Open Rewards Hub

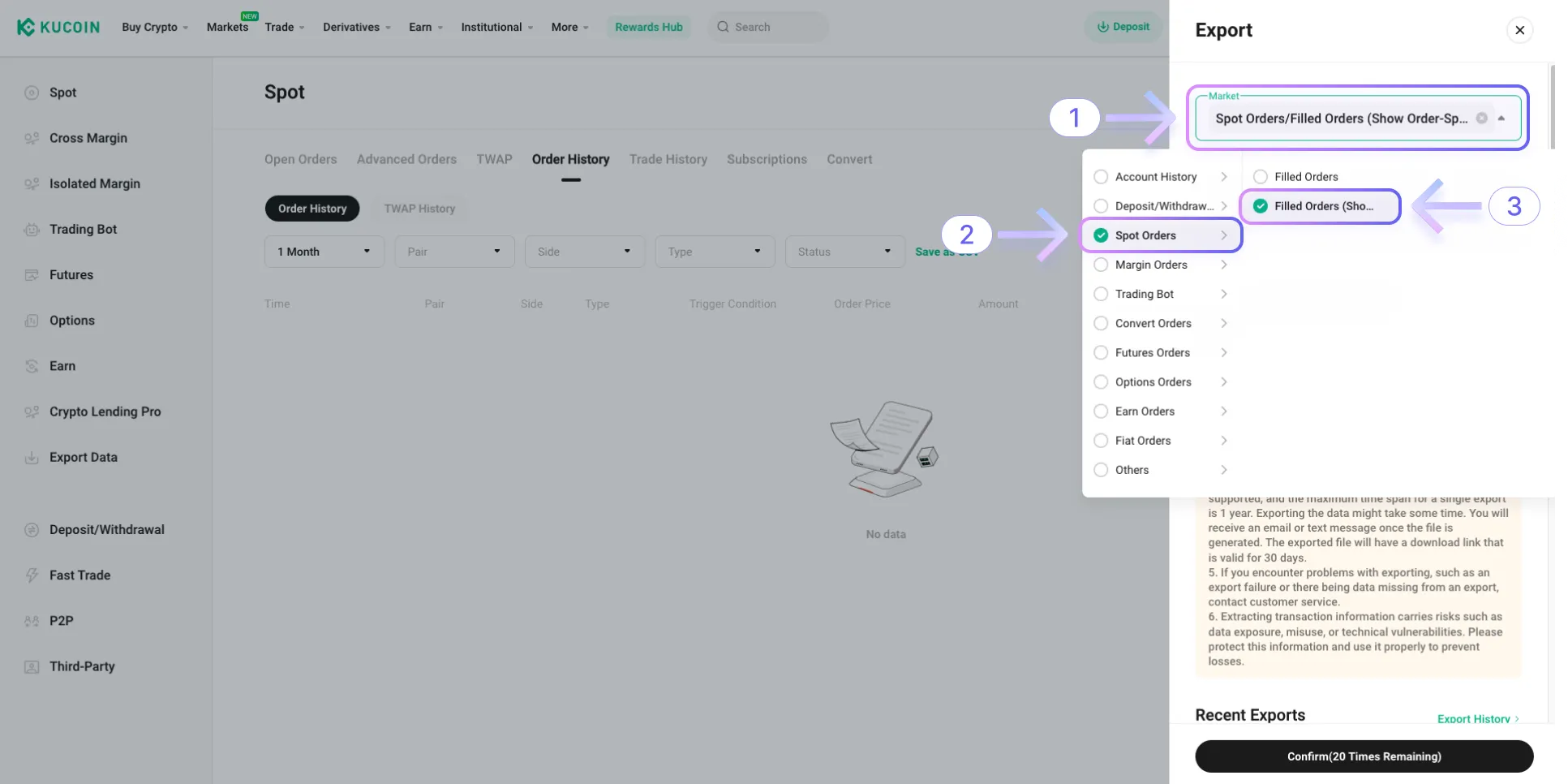(x=648, y=27)
